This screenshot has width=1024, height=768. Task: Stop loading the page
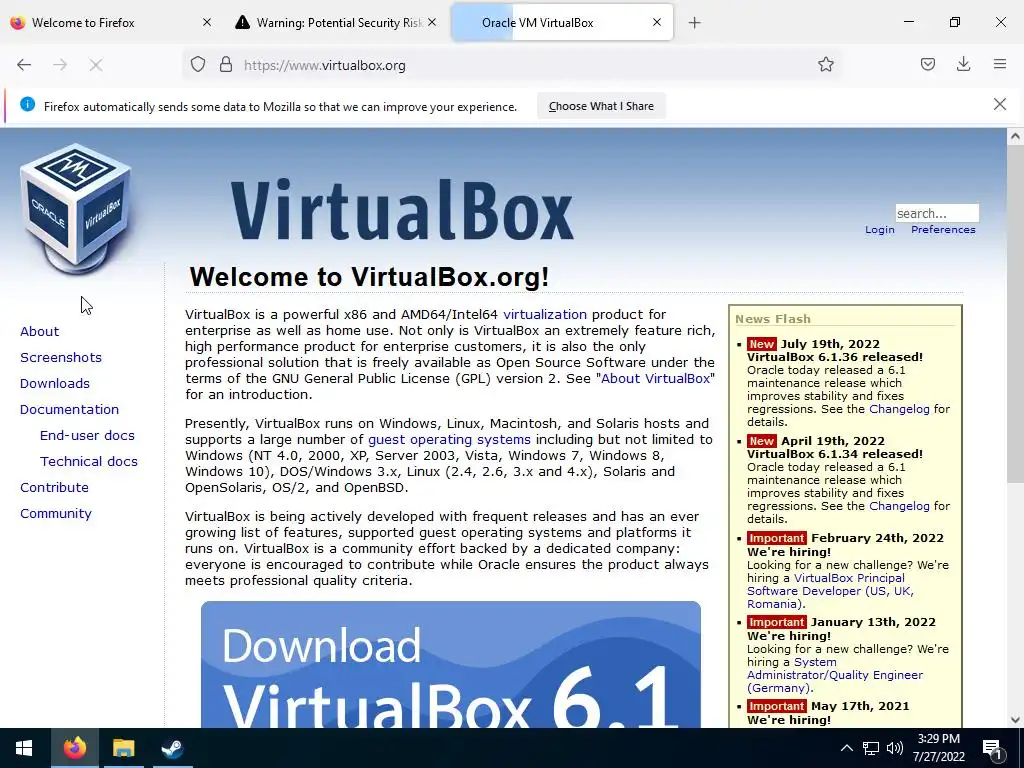click(96, 65)
